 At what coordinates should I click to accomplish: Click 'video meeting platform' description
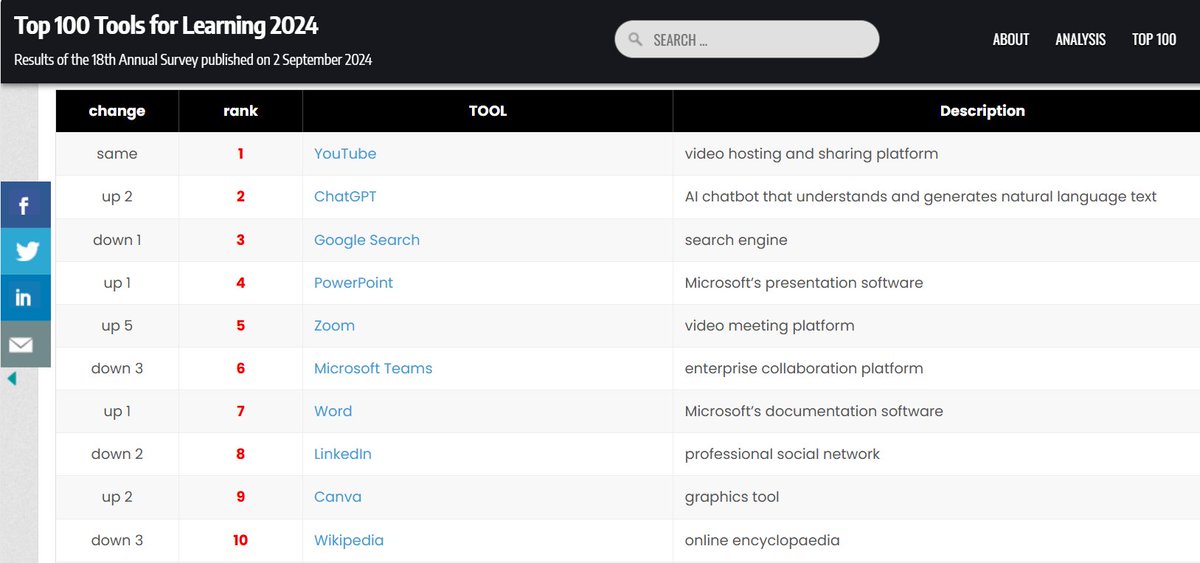click(x=770, y=326)
